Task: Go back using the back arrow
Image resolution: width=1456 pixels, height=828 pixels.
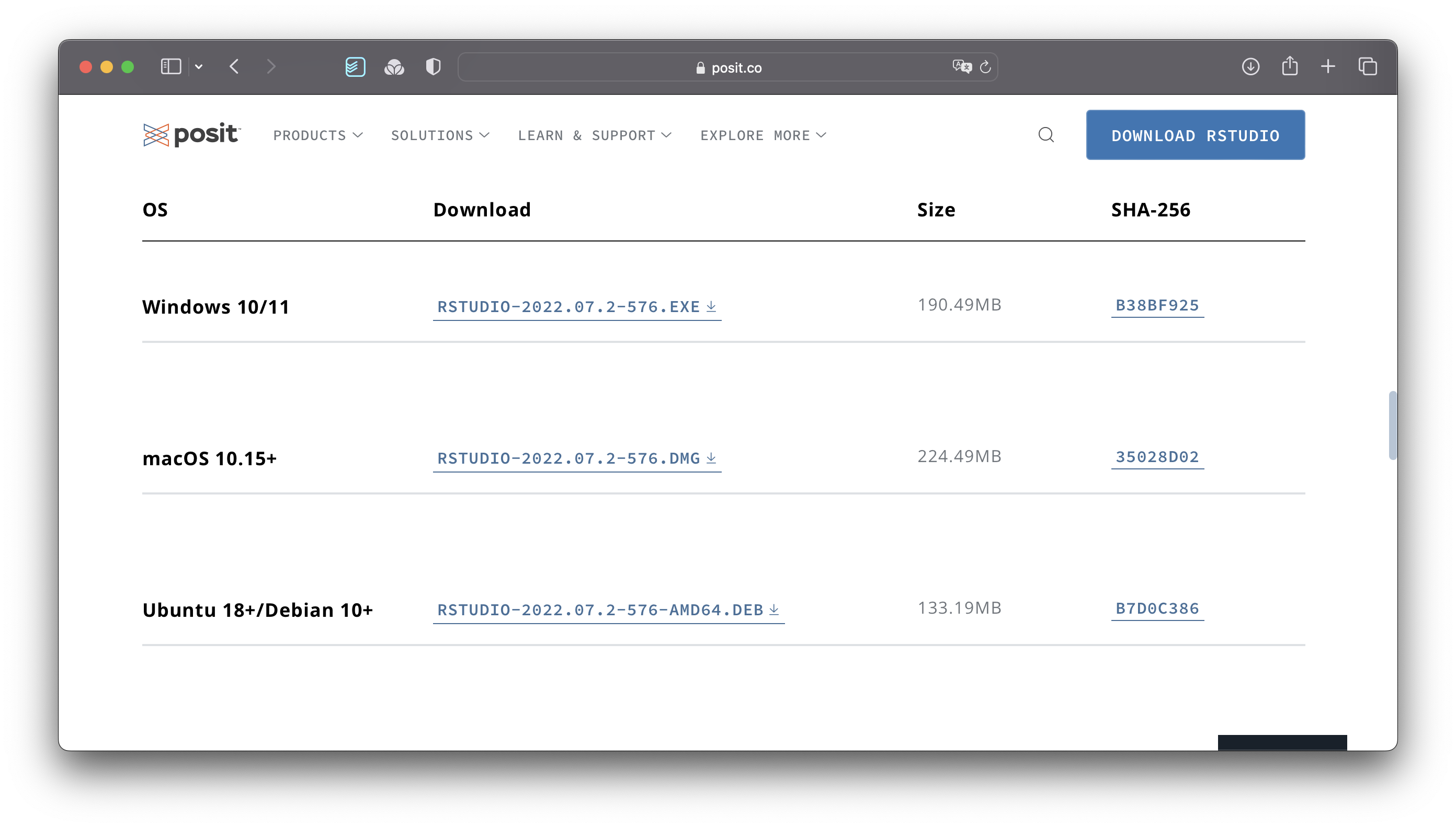Action: [234, 66]
